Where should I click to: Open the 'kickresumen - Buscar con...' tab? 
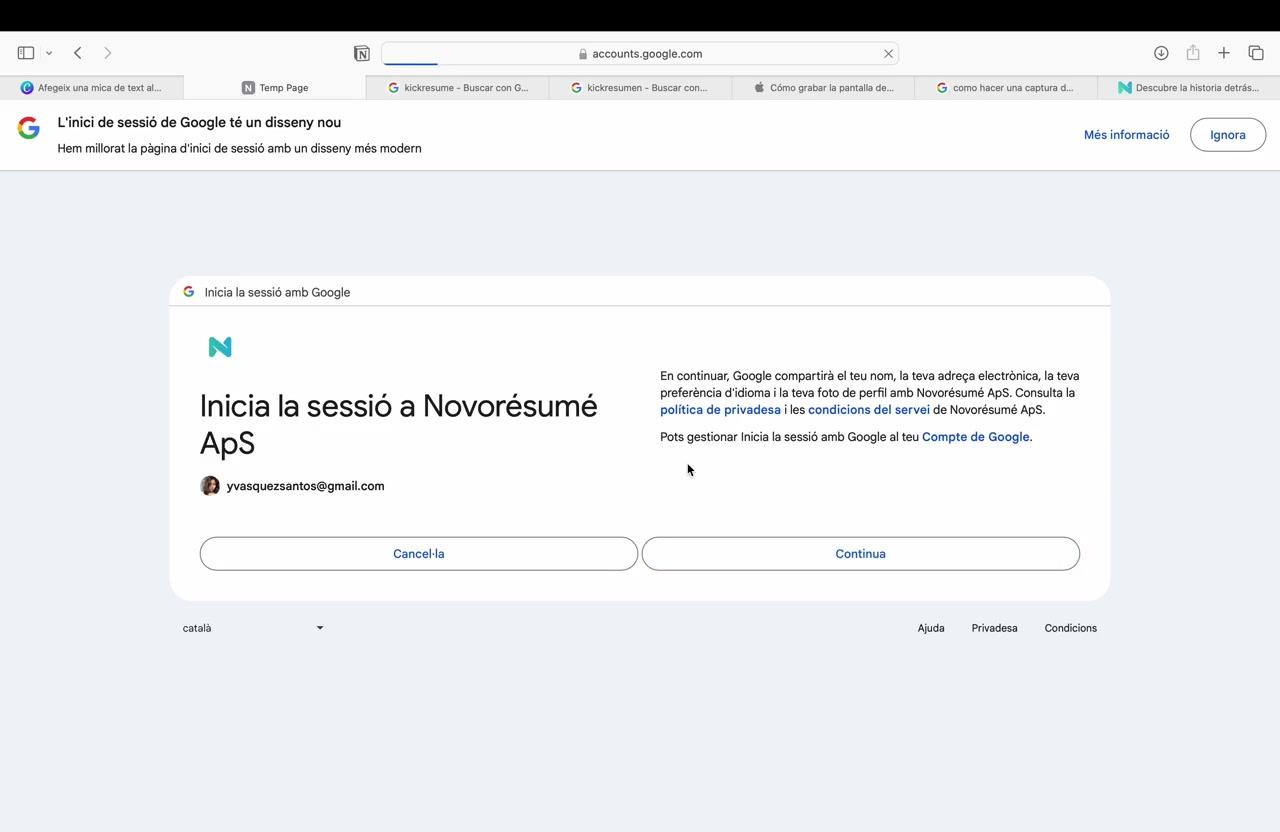click(x=640, y=88)
